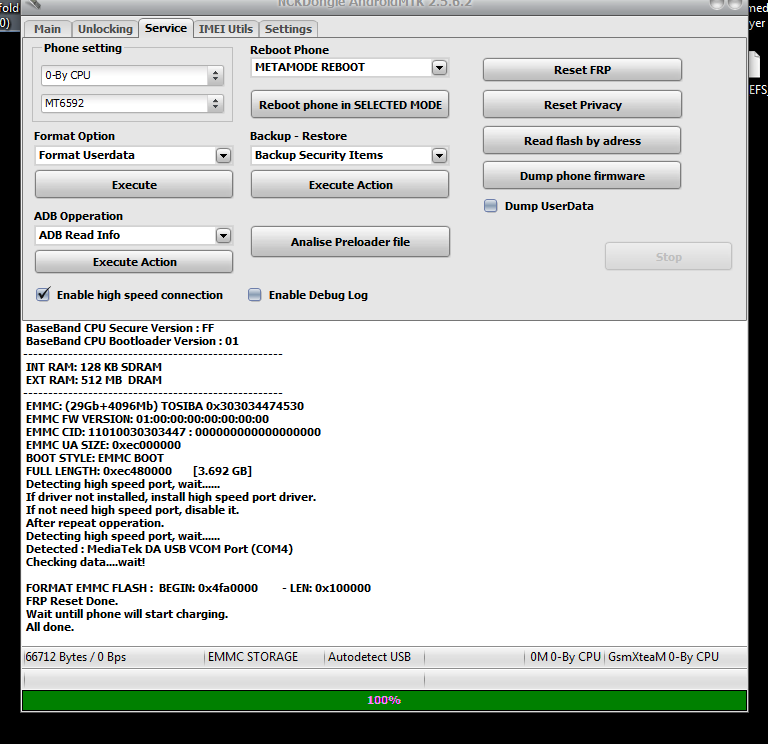Click the desktop file icon labelled EFS
This screenshot has width=768, height=744.
click(758, 73)
